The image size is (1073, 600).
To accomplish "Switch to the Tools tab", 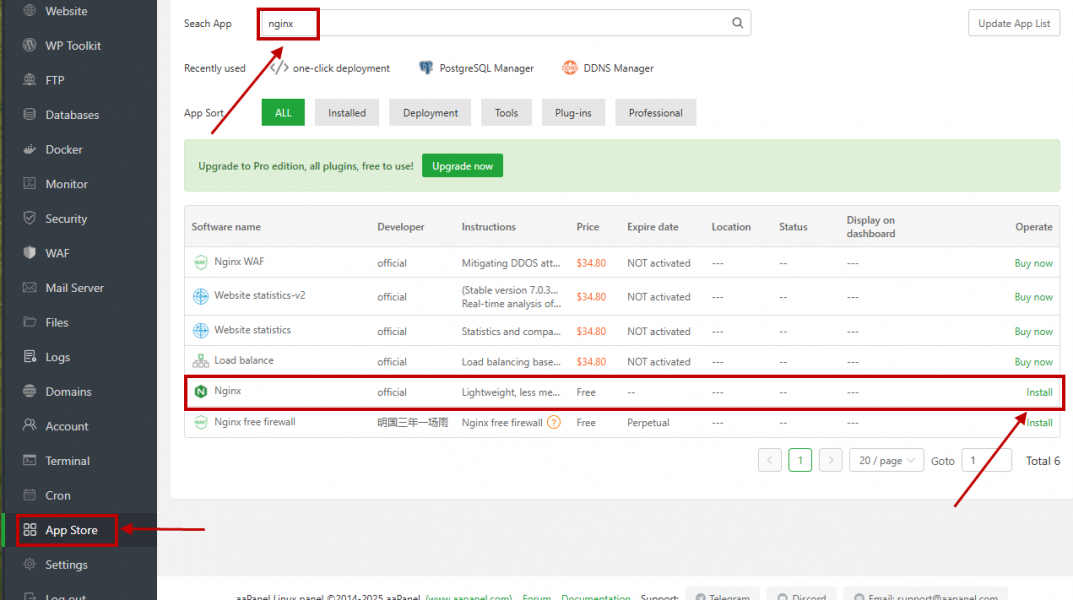I will point(506,113).
